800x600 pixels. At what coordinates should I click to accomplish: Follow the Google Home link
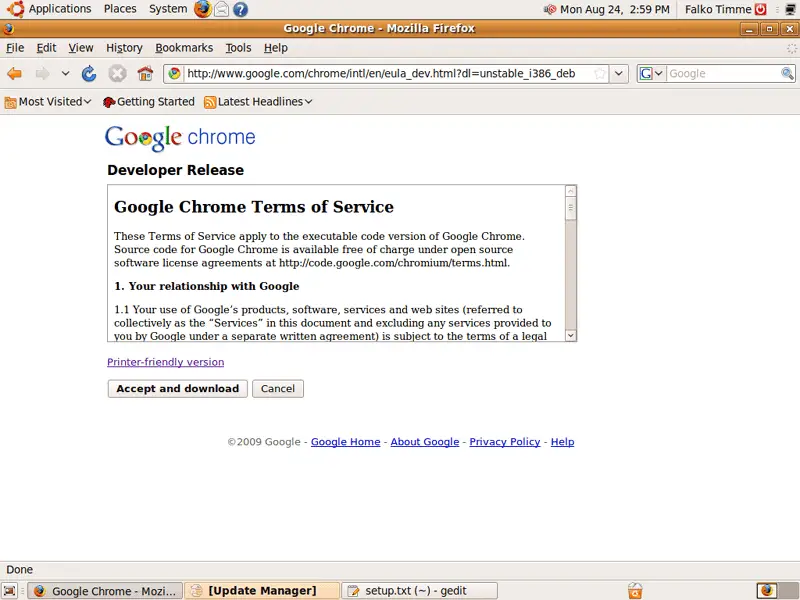point(345,442)
